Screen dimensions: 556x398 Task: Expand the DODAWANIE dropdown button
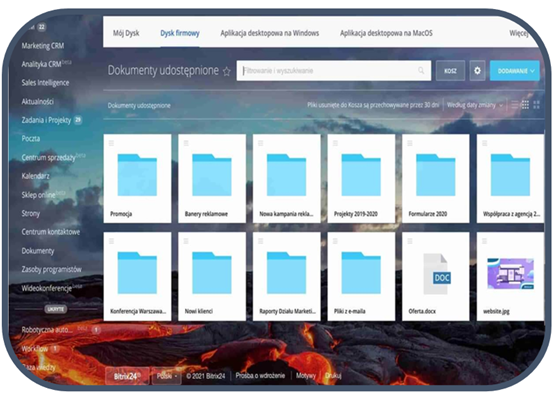point(515,71)
